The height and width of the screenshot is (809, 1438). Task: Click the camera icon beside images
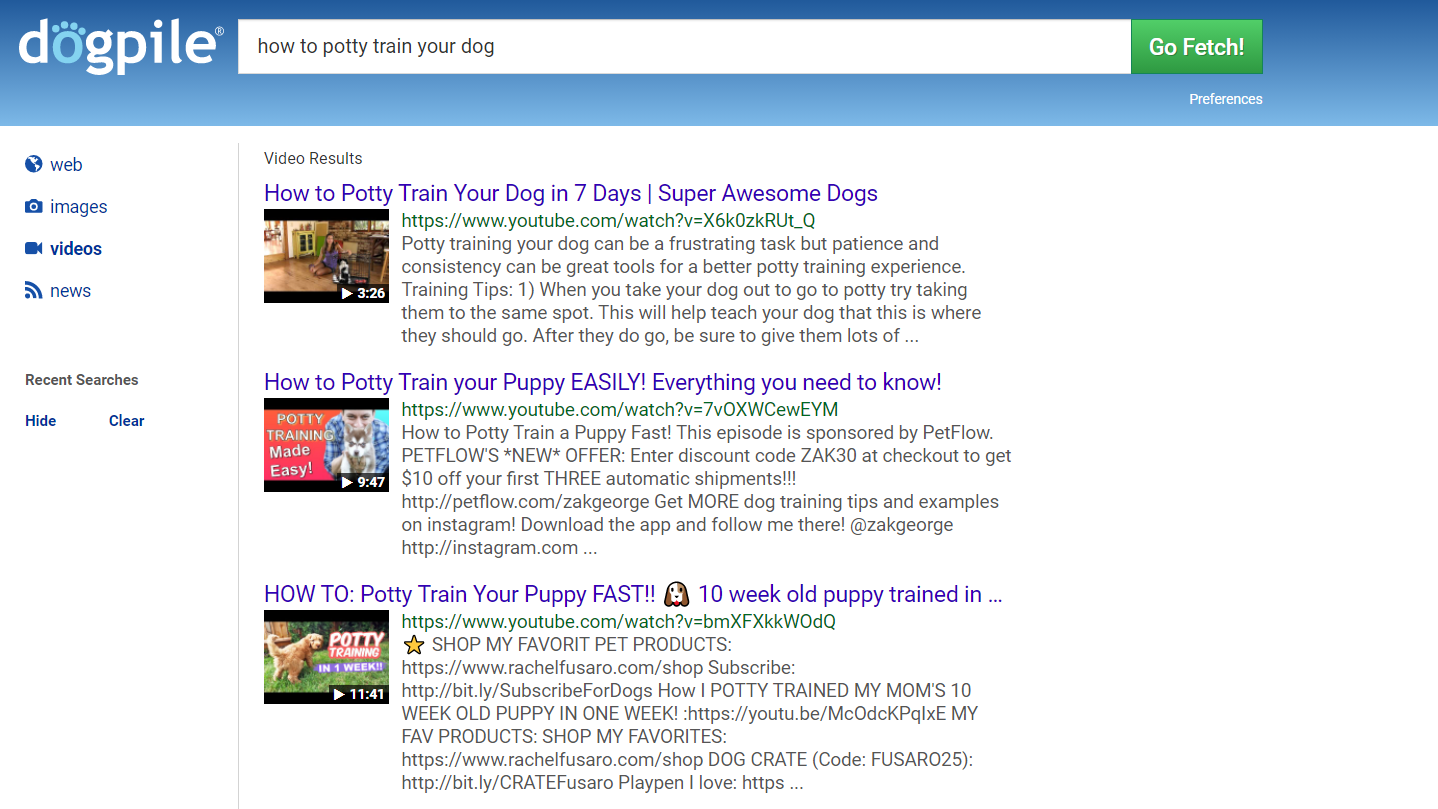[34, 206]
